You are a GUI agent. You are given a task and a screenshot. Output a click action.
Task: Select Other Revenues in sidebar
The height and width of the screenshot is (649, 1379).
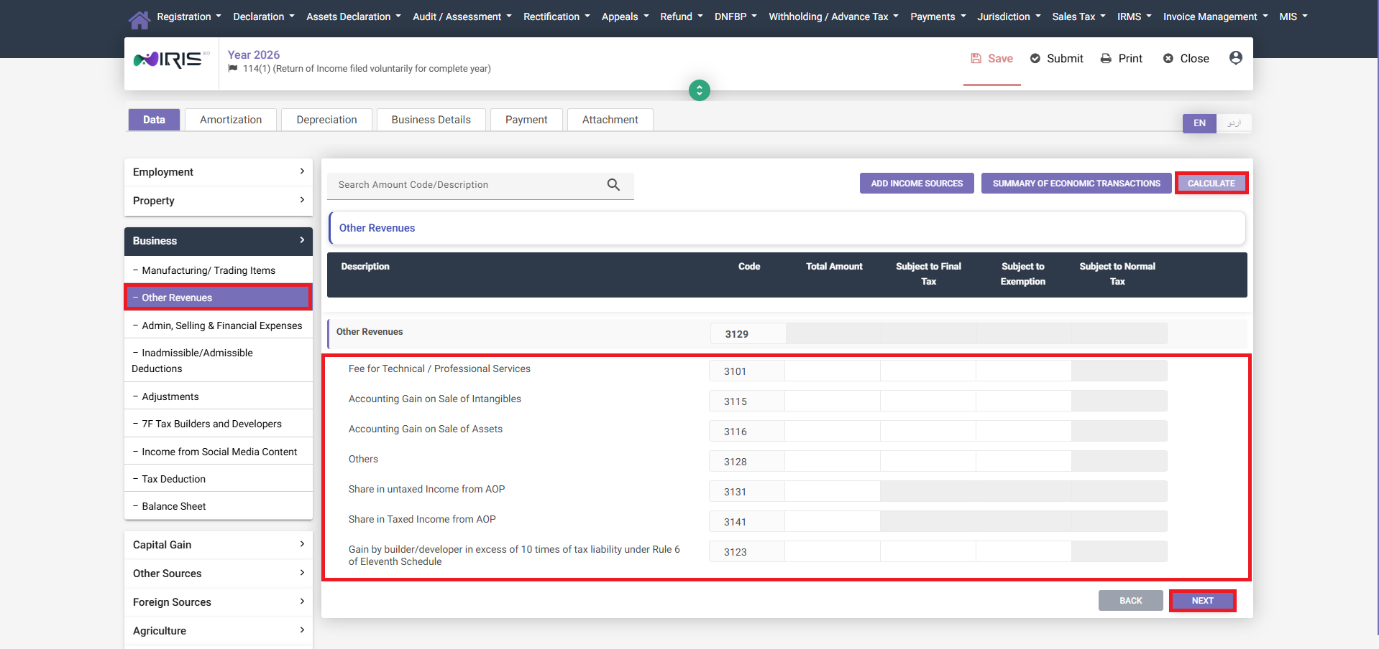coord(218,298)
